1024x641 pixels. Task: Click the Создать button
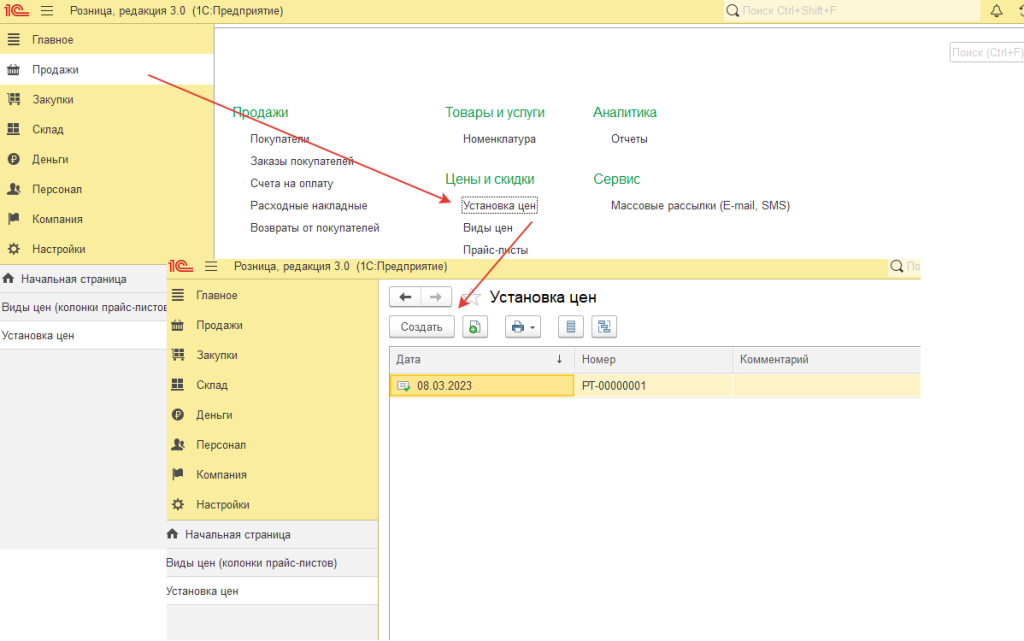pos(421,327)
